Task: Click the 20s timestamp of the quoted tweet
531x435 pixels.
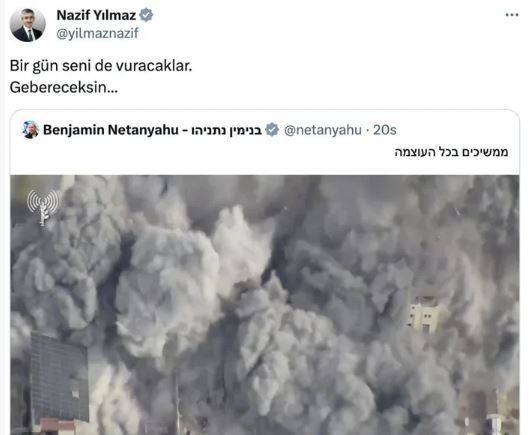Action: 385,130
